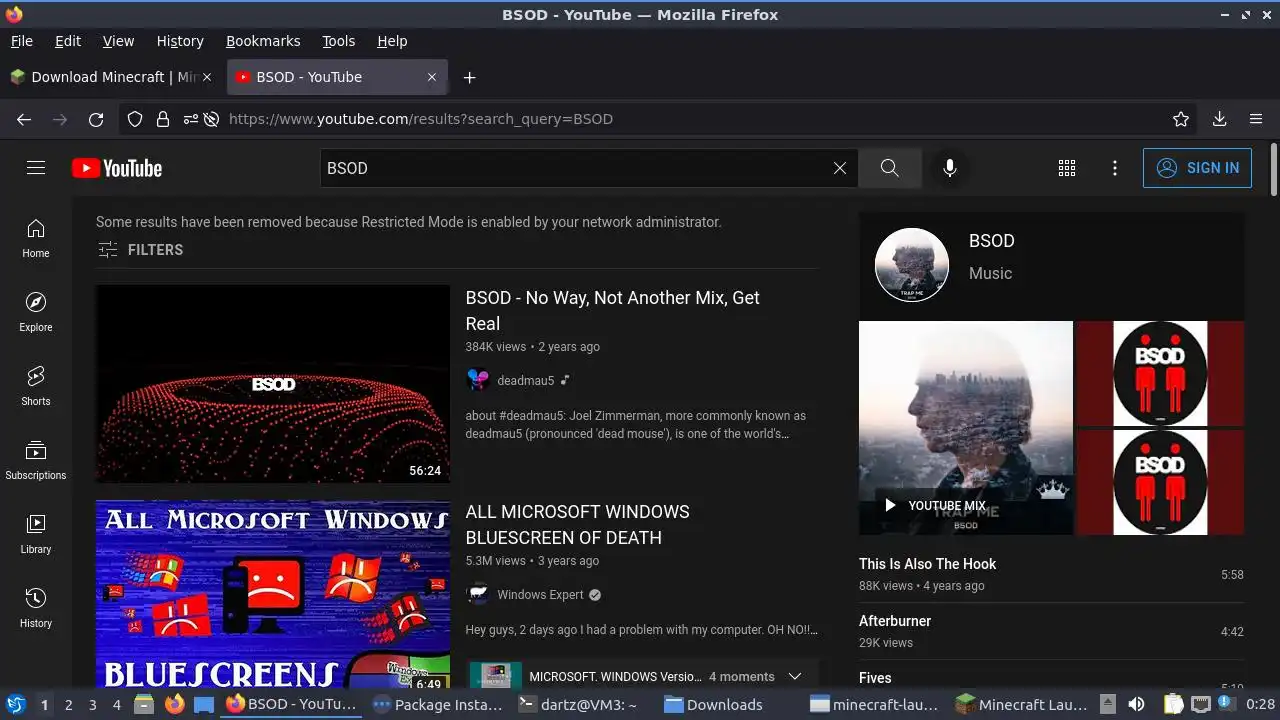Open the YouTube hamburger guide menu
This screenshot has height=720, width=1280.
click(x=36, y=168)
